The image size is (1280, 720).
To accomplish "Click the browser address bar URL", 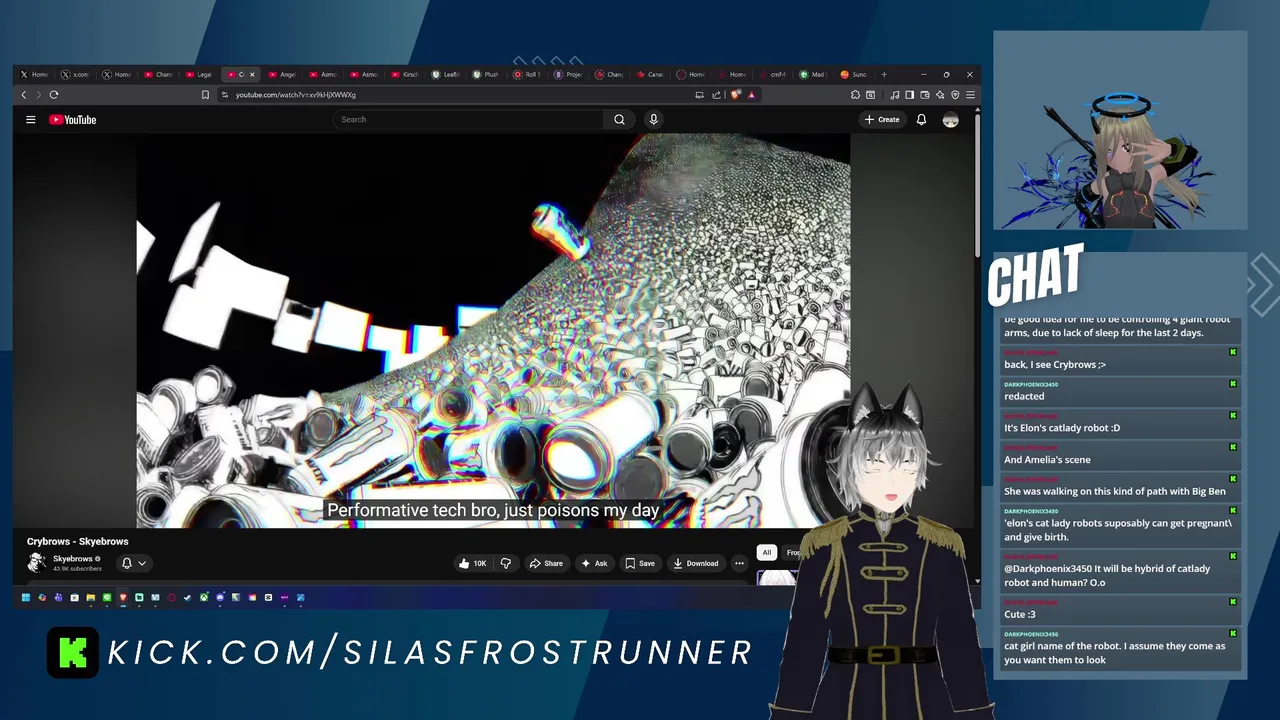I will point(296,94).
